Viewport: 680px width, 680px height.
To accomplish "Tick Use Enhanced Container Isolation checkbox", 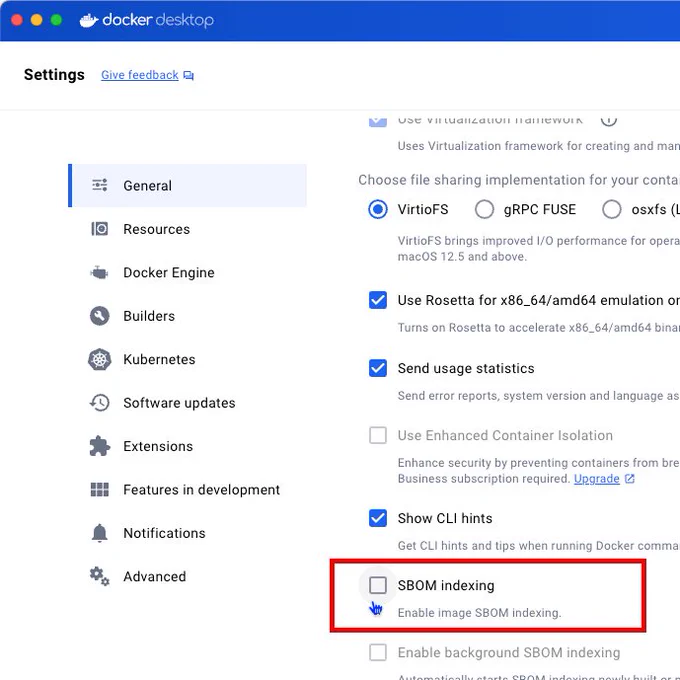I will pyautogui.click(x=378, y=435).
